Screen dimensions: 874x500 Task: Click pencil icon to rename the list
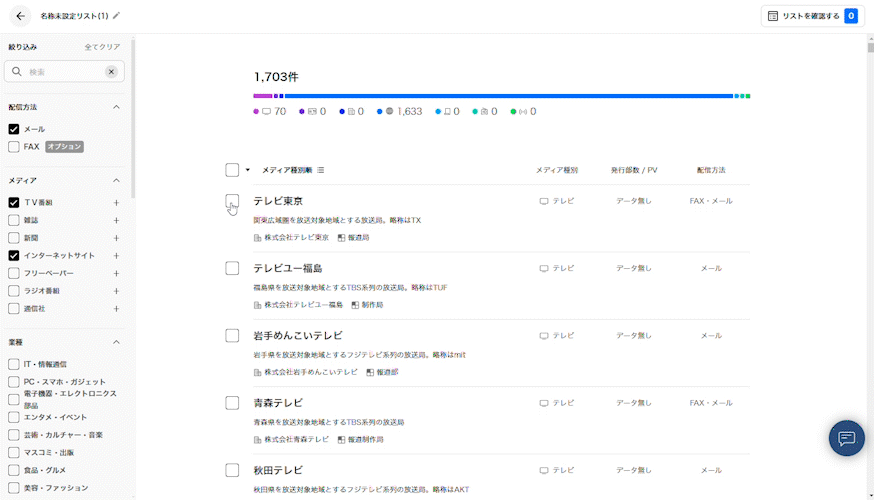pos(117,16)
